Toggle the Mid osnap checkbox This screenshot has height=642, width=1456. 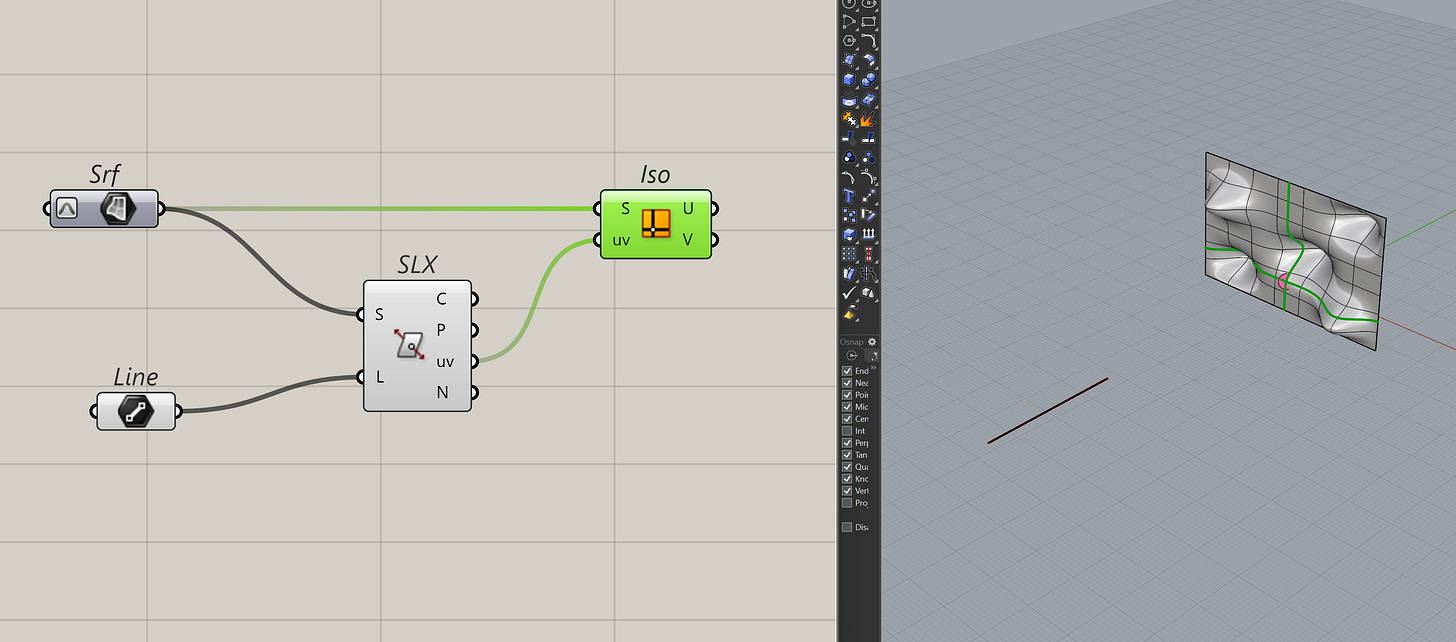coord(847,407)
